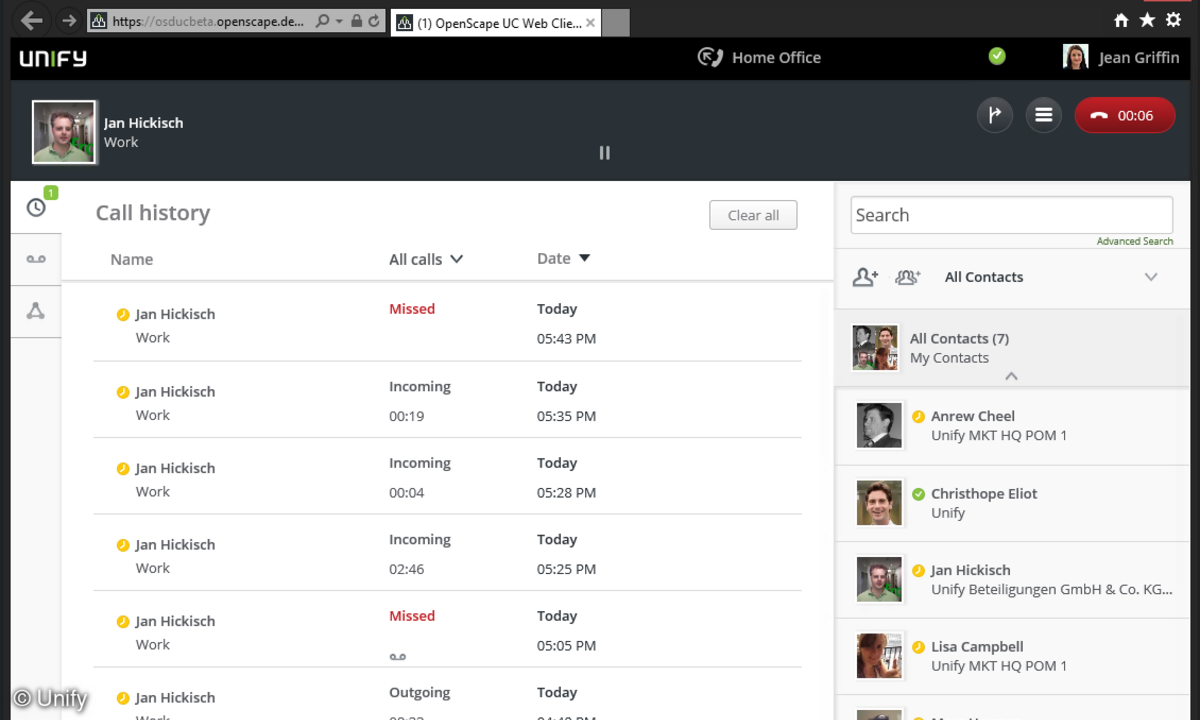Viewport: 1200px width, 720px height.
Task: Click the add group icon
Action: pyautogui.click(x=908, y=277)
